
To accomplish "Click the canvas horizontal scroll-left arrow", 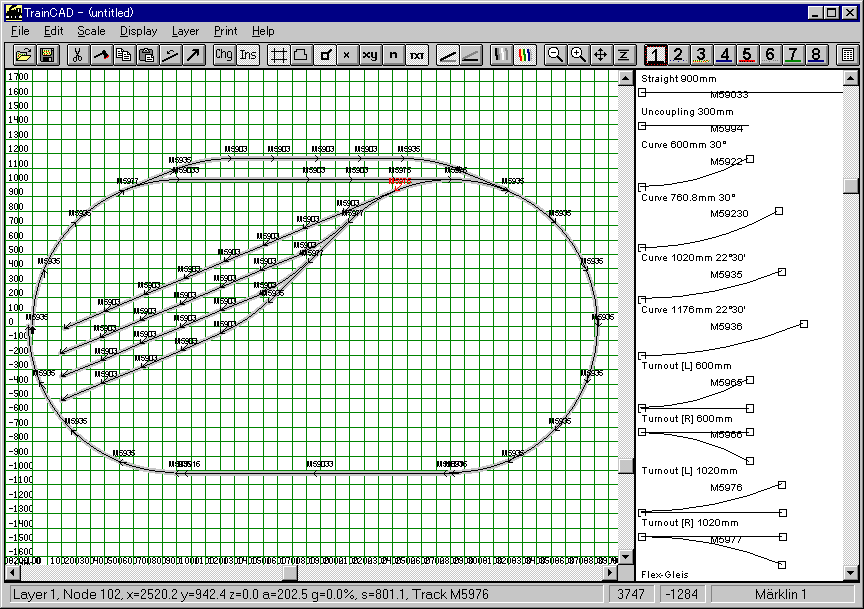I will [x=12, y=573].
